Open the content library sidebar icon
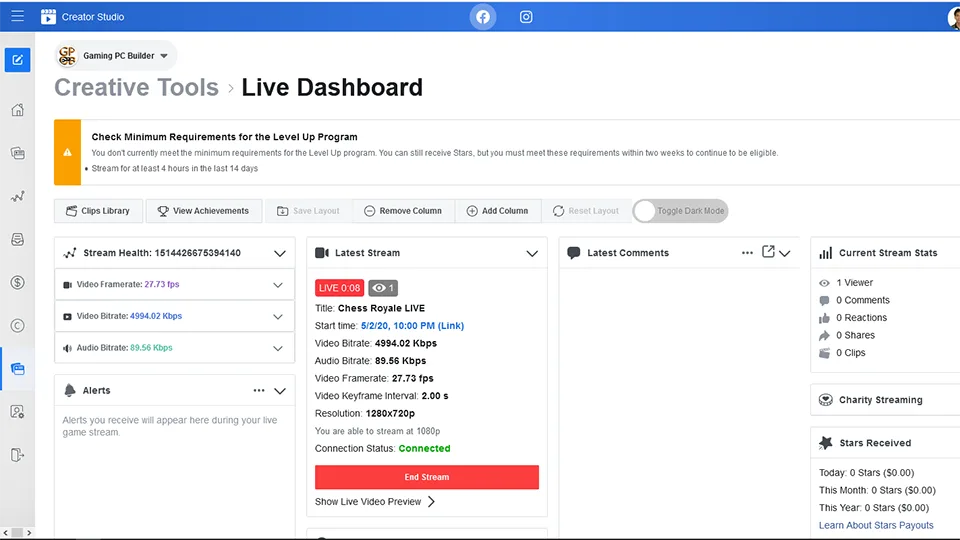The height and width of the screenshot is (540, 960). point(17,153)
